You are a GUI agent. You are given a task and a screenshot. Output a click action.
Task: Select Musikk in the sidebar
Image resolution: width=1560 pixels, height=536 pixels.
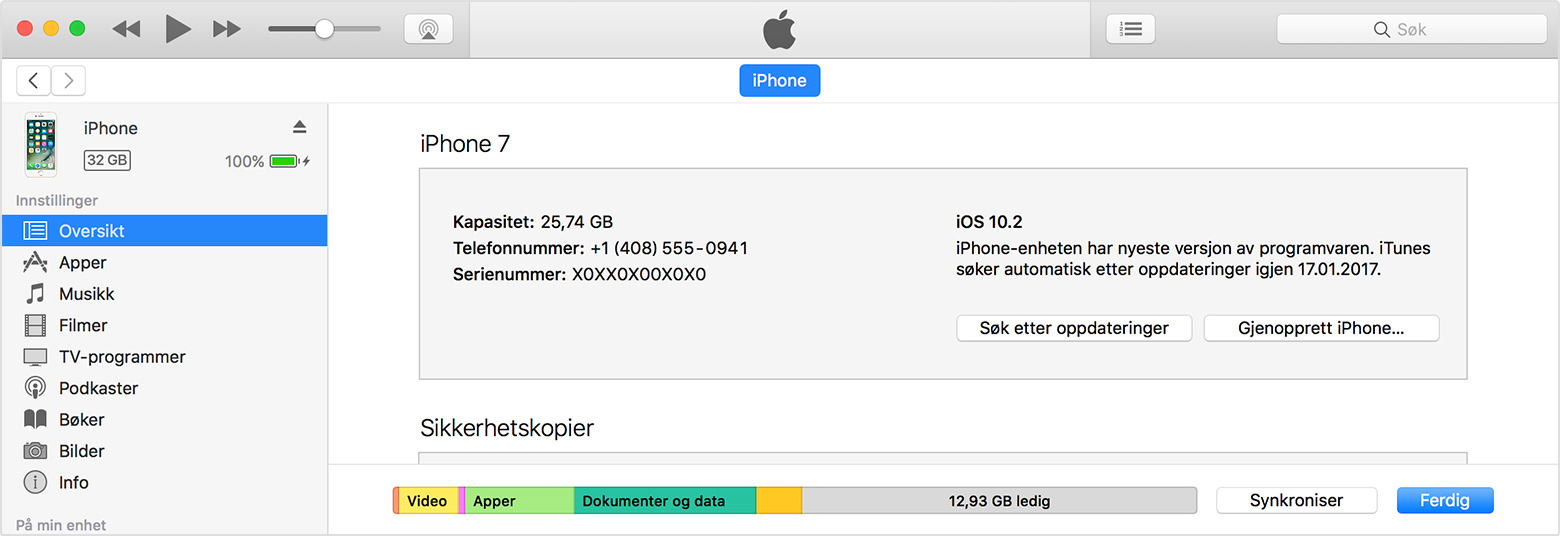pos(86,294)
